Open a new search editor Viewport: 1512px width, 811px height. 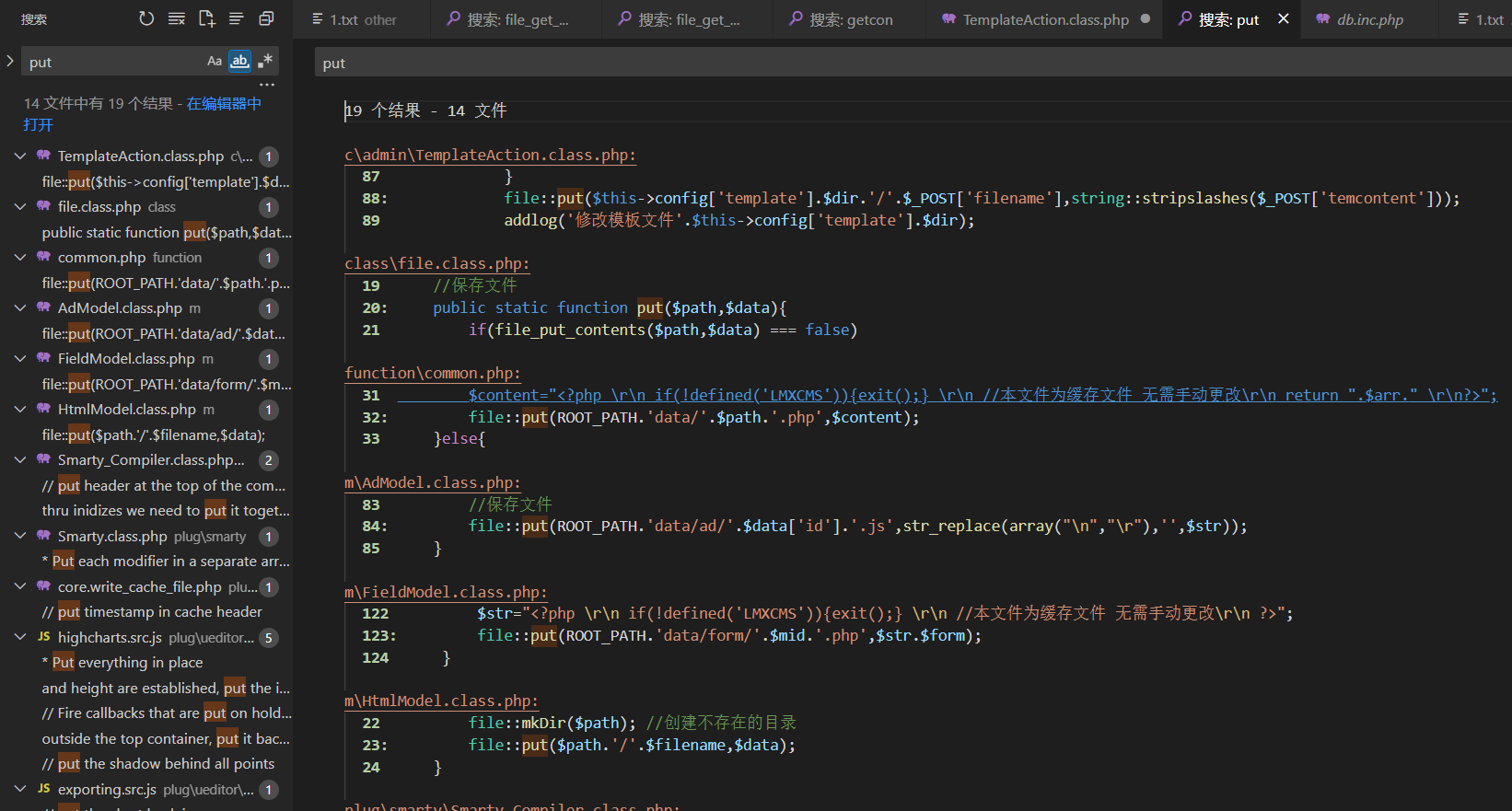206,18
